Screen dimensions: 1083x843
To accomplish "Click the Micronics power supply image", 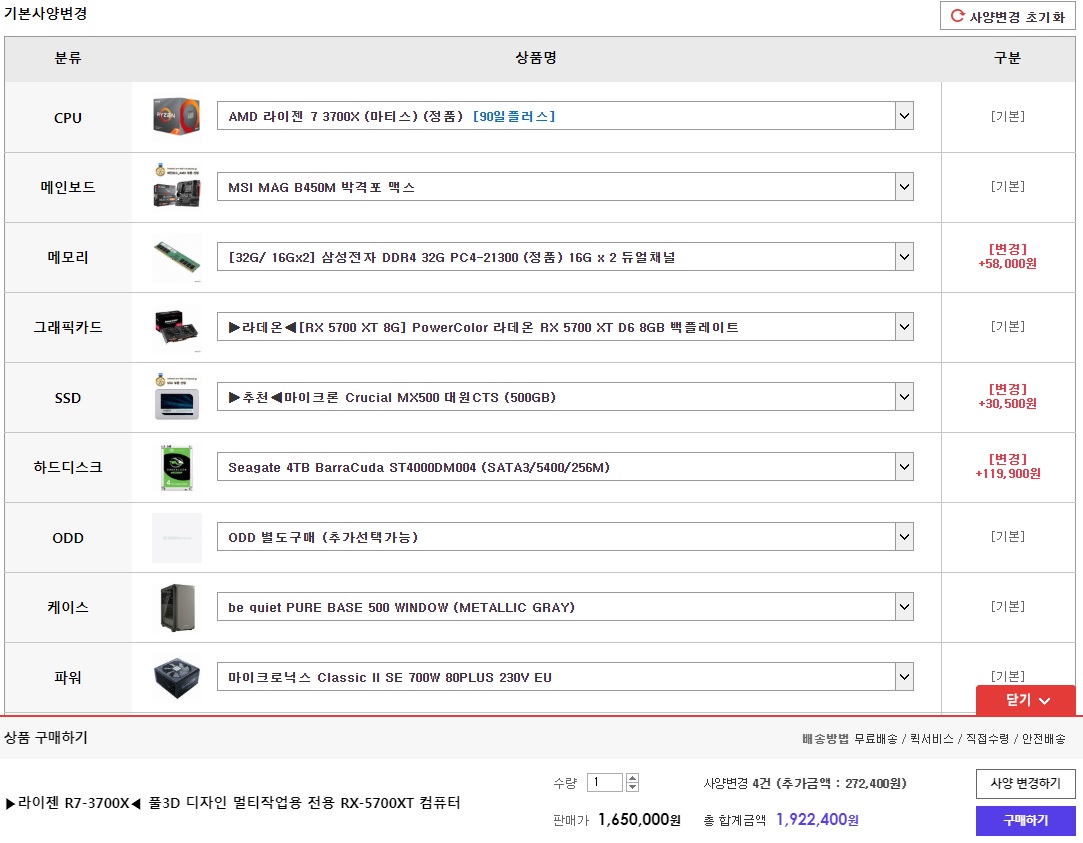I will point(177,677).
